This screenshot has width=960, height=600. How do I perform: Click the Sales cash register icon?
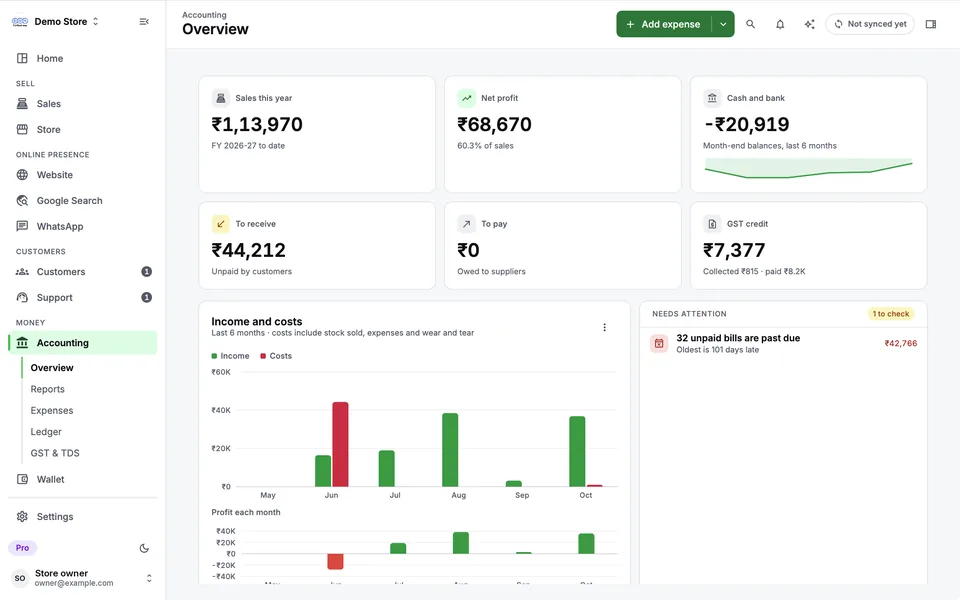click(x=22, y=103)
